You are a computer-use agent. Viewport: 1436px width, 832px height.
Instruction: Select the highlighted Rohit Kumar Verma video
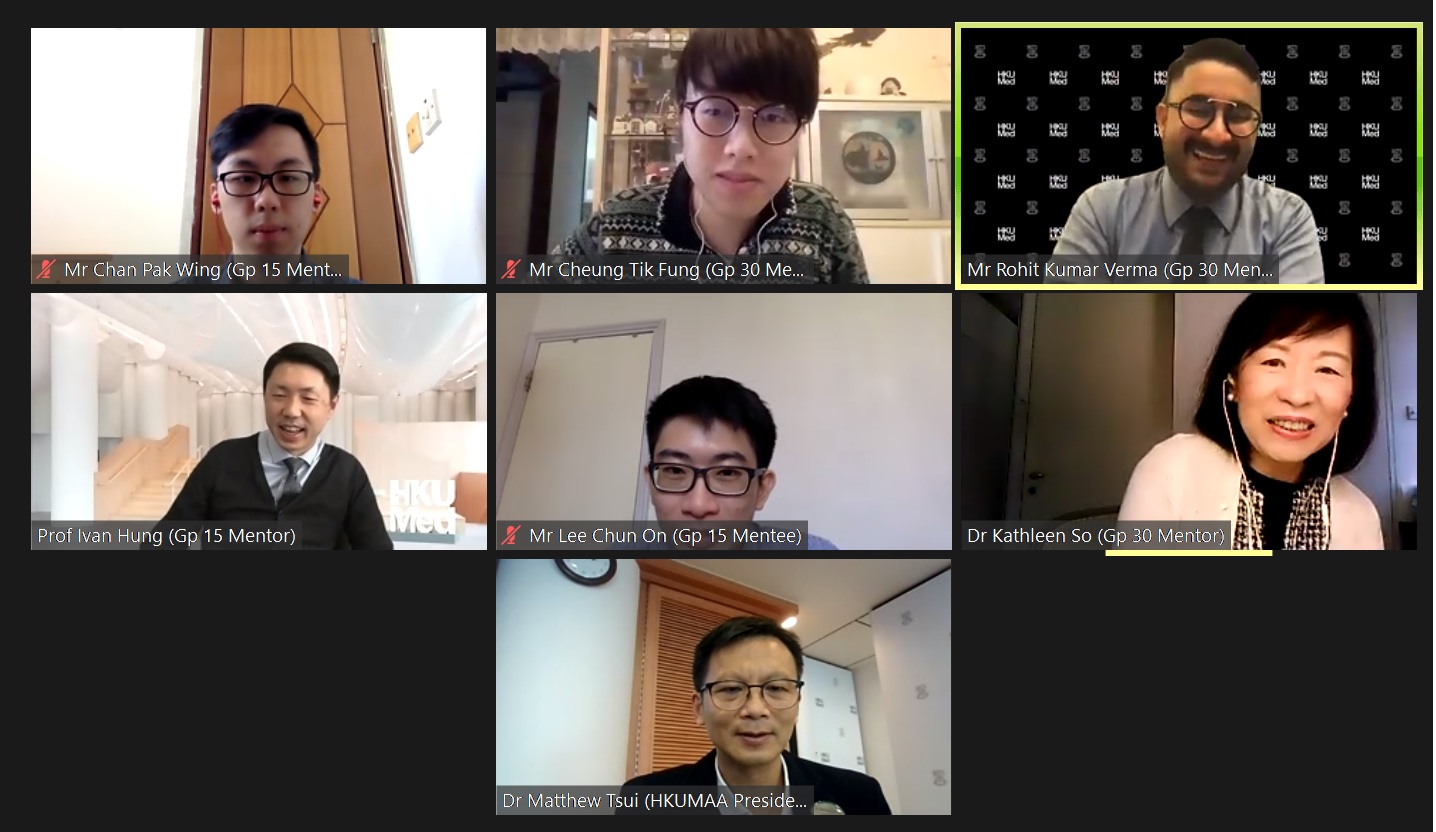[1189, 156]
